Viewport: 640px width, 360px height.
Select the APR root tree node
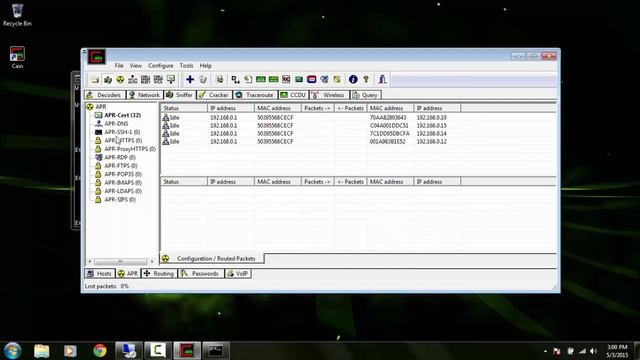(x=100, y=107)
